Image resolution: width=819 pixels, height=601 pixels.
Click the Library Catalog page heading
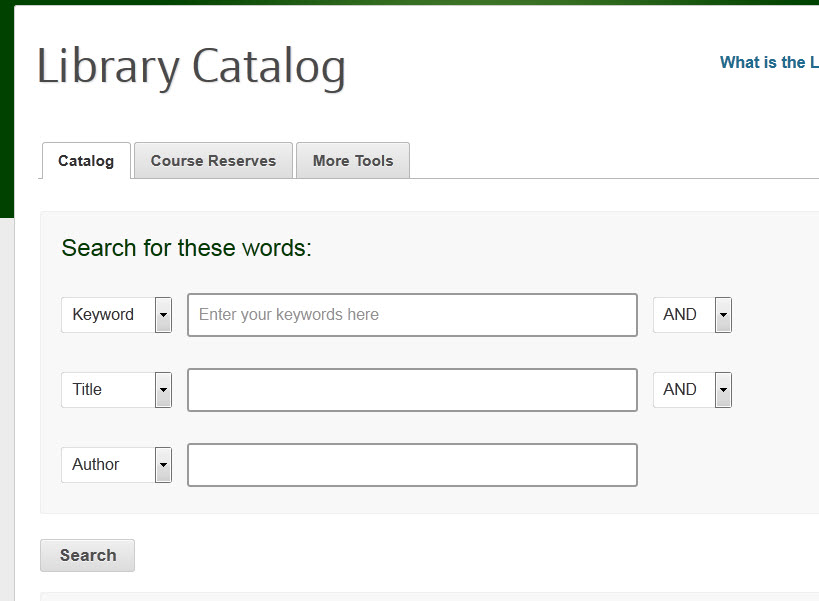191,65
